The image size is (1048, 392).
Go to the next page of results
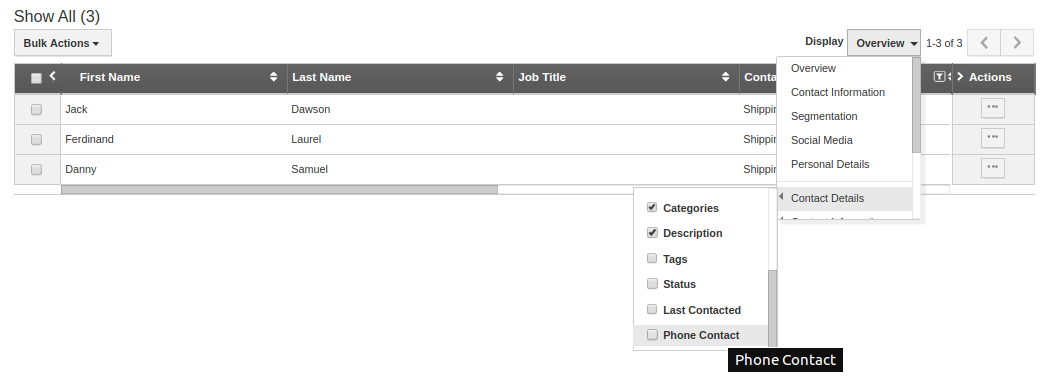pos(1017,43)
